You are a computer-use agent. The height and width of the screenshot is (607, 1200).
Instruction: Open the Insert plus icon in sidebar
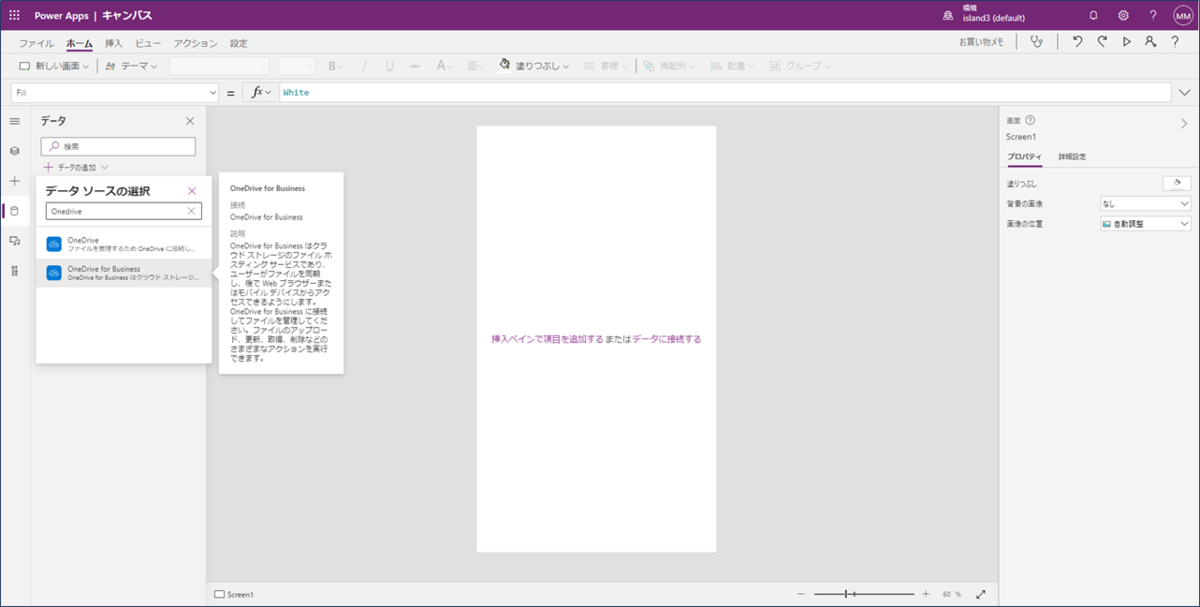coord(14,181)
